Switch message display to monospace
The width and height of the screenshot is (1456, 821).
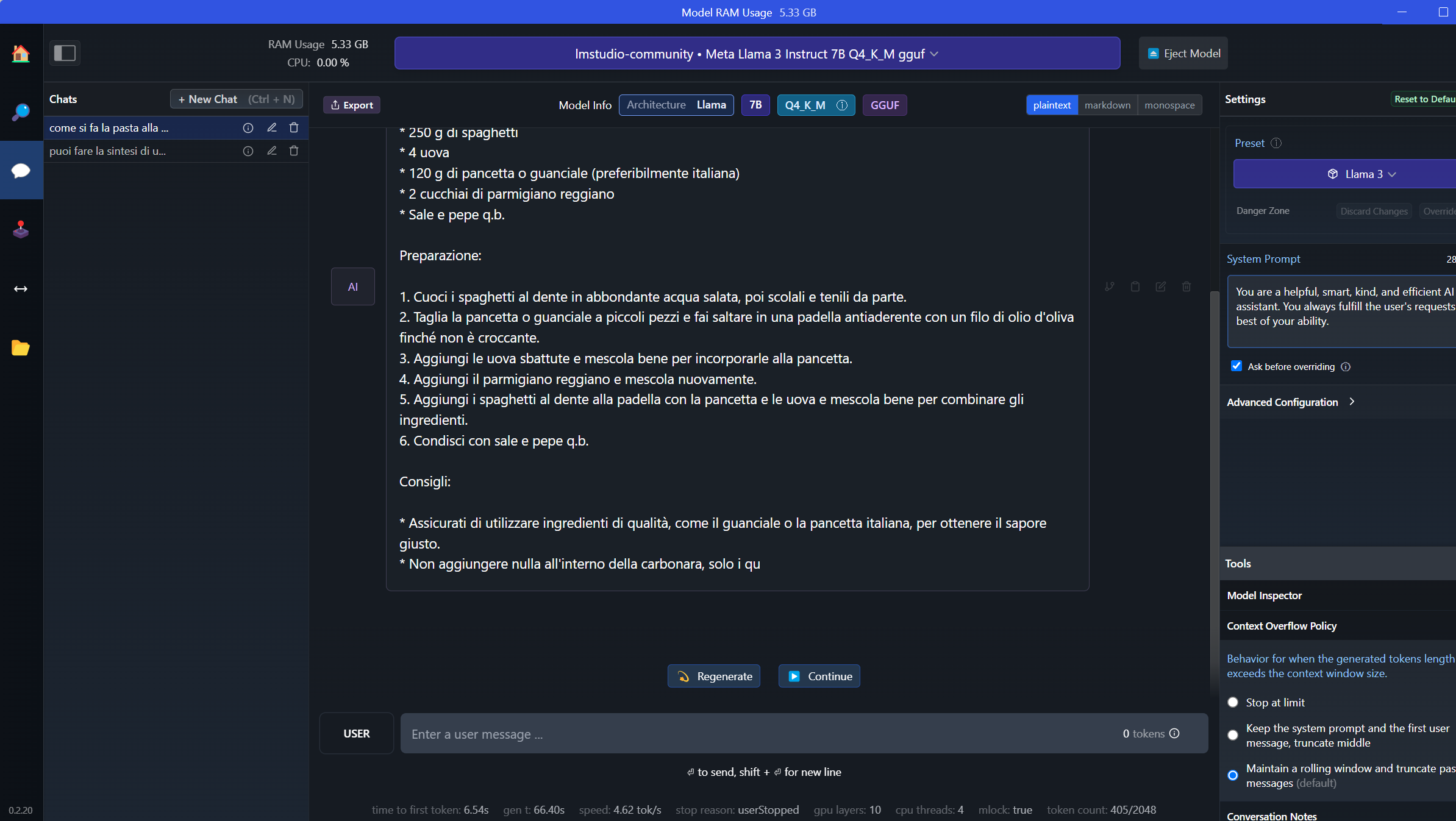click(1169, 105)
